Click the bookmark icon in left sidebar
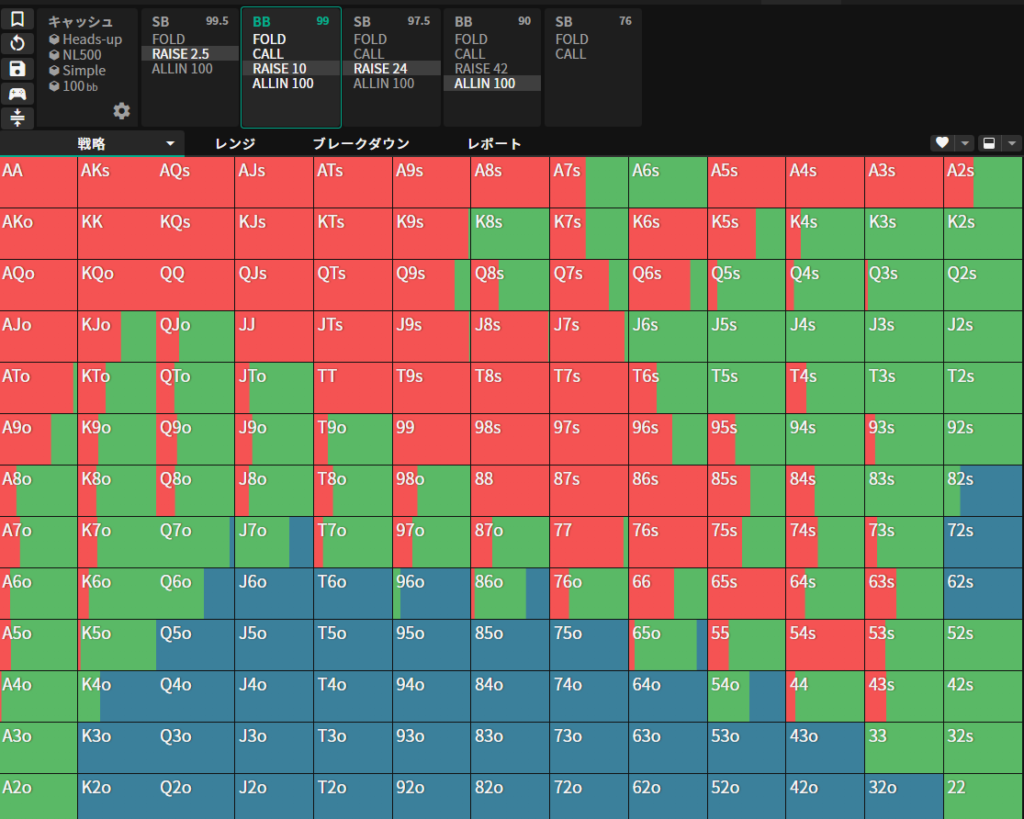1024x819 pixels. click(x=17, y=19)
